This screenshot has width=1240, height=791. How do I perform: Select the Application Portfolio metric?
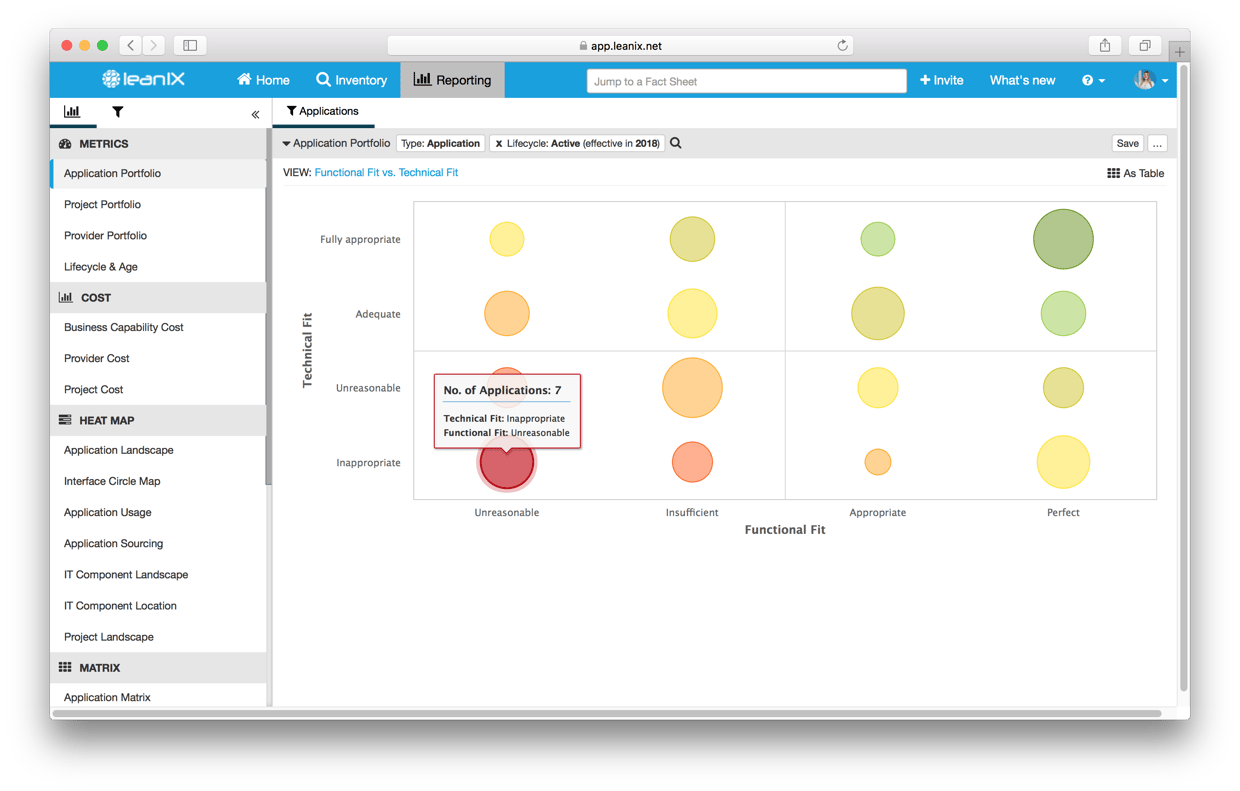pyautogui.click(x=111, y=173)
